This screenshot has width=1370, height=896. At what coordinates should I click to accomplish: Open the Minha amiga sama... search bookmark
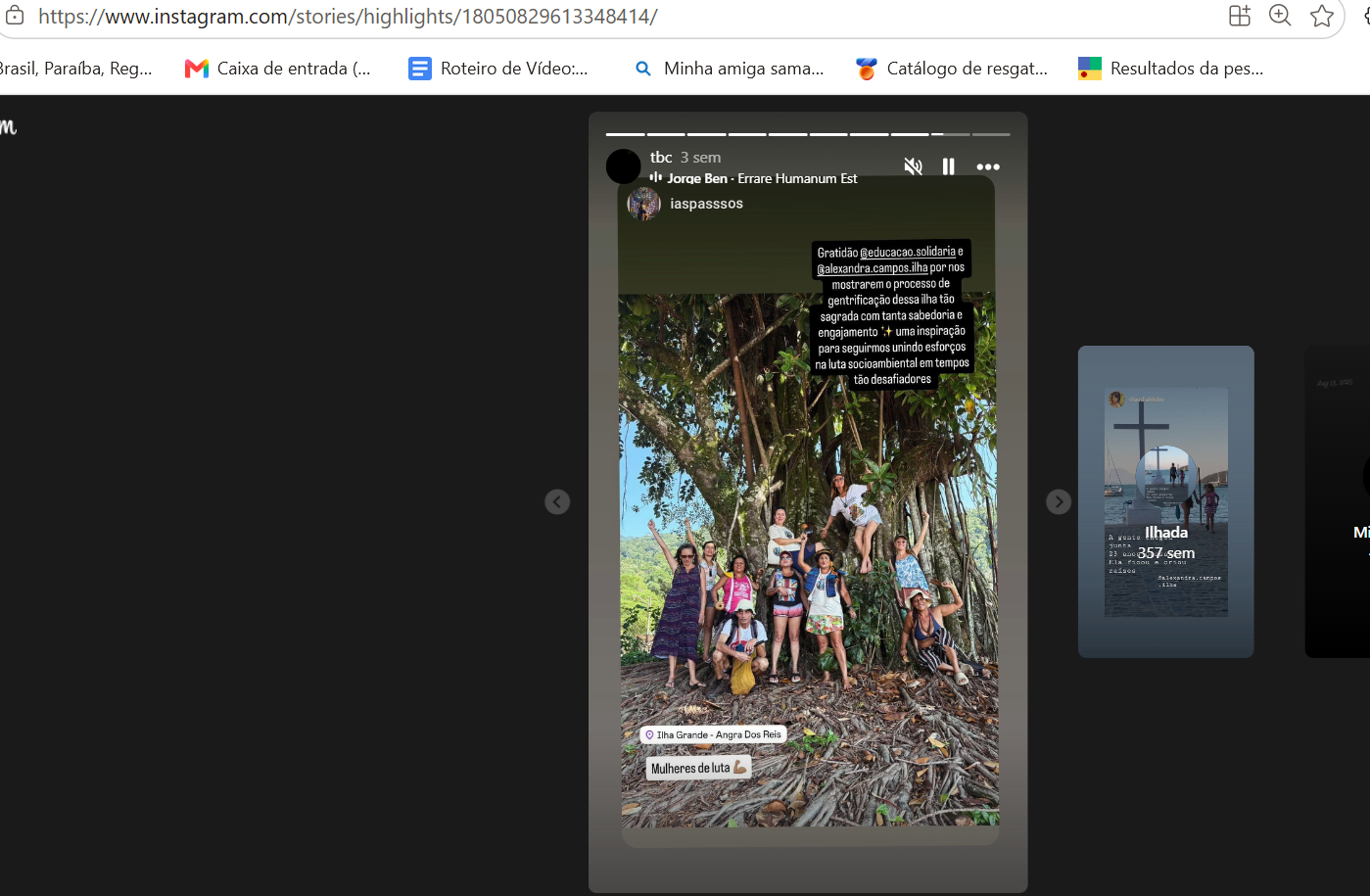730,69
